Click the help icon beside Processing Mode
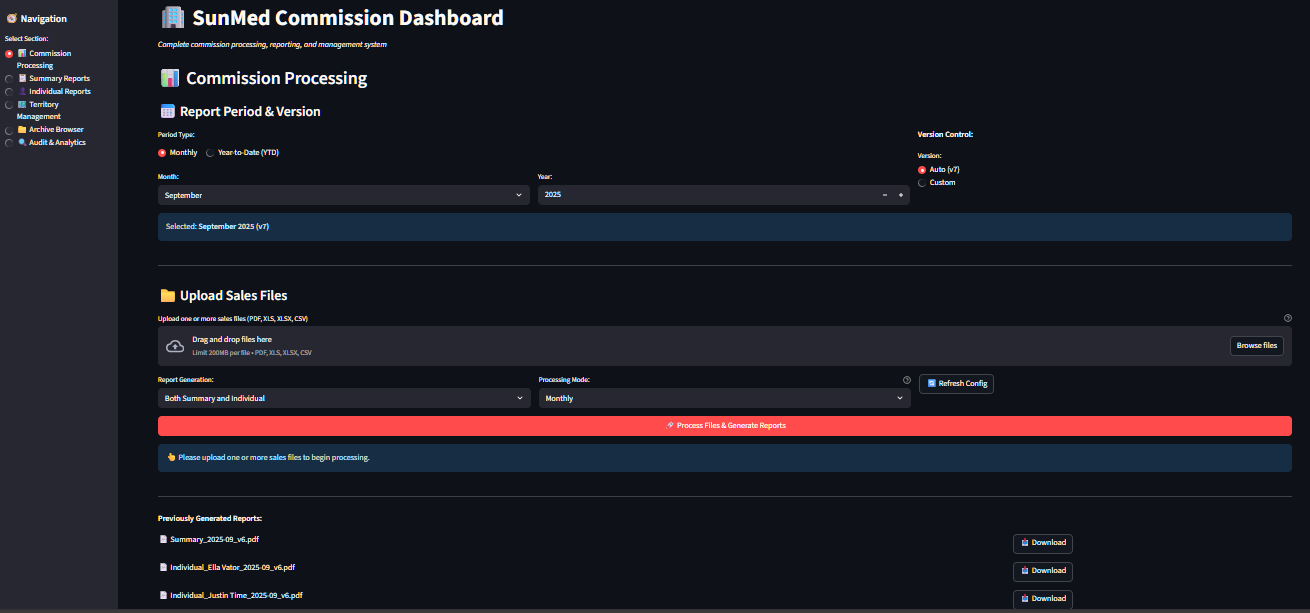The height and width of the screenshot is (613, 1310). (x=907, y=380)
